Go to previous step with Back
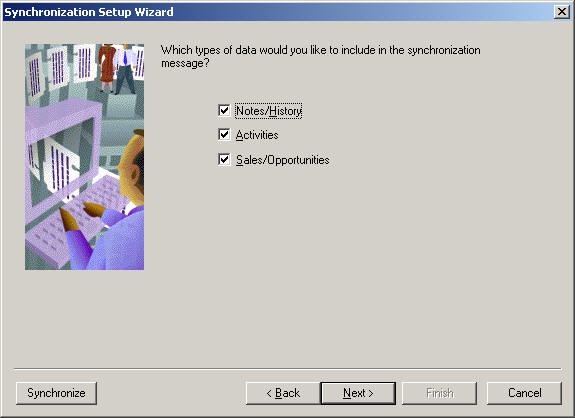 (283, 393)
